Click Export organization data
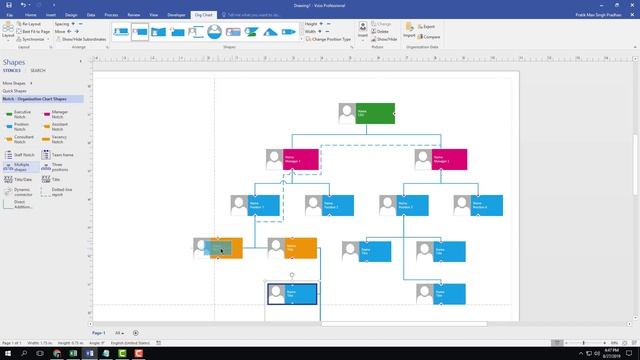The image size is (640, 360). click(426, 27)
